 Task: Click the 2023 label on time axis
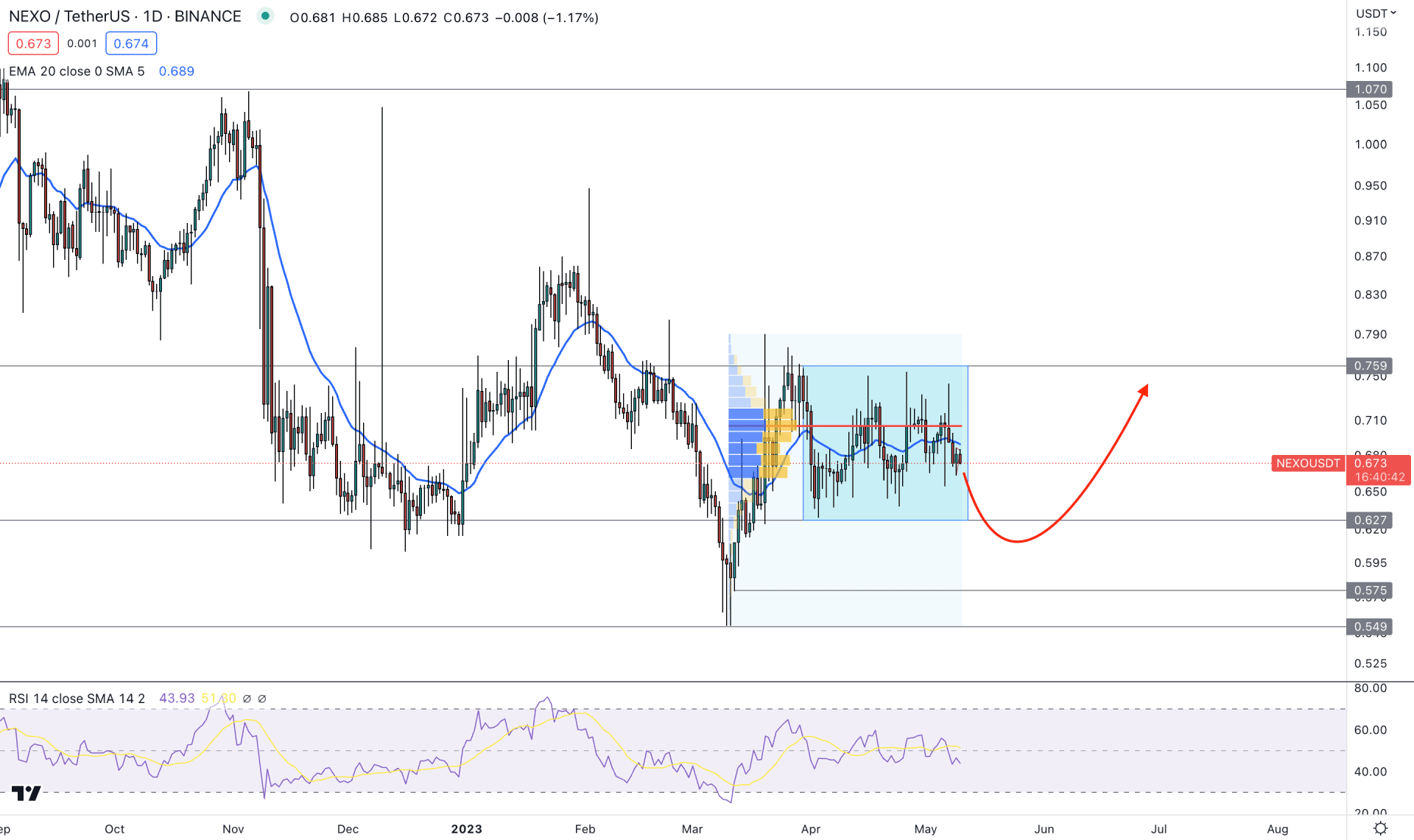tap(466, 829)
